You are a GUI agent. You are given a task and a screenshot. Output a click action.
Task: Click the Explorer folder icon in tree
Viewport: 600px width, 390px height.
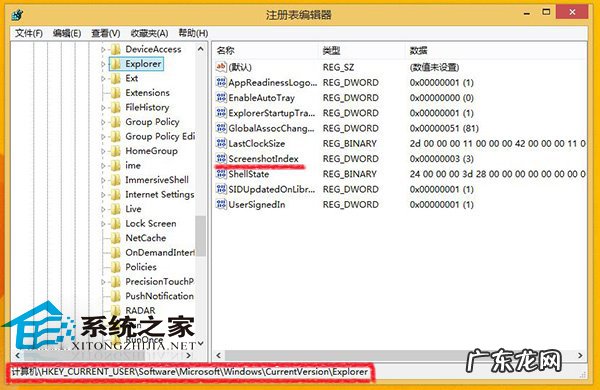click(115, 64)
